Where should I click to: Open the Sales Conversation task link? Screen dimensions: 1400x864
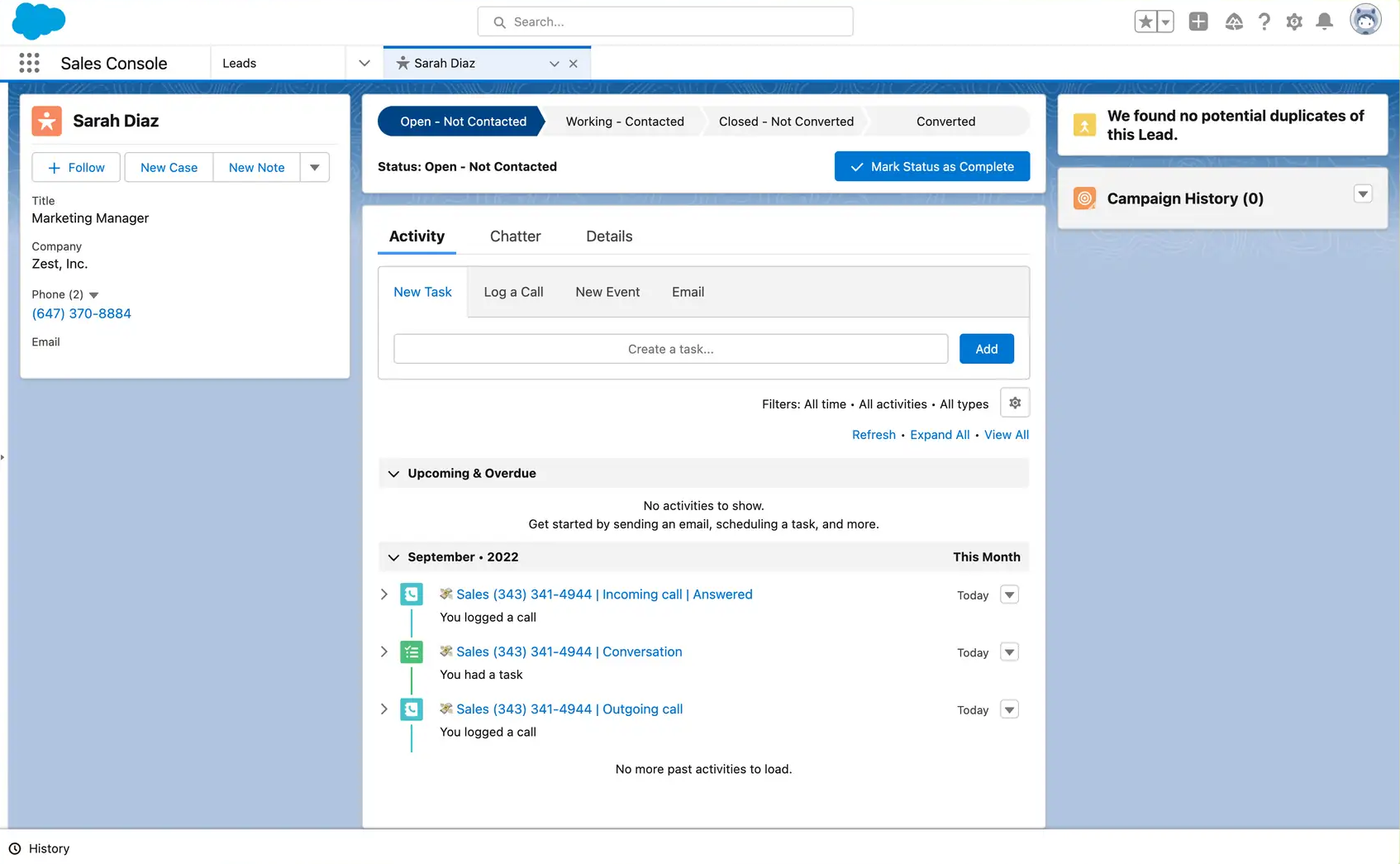pos(569,652)
